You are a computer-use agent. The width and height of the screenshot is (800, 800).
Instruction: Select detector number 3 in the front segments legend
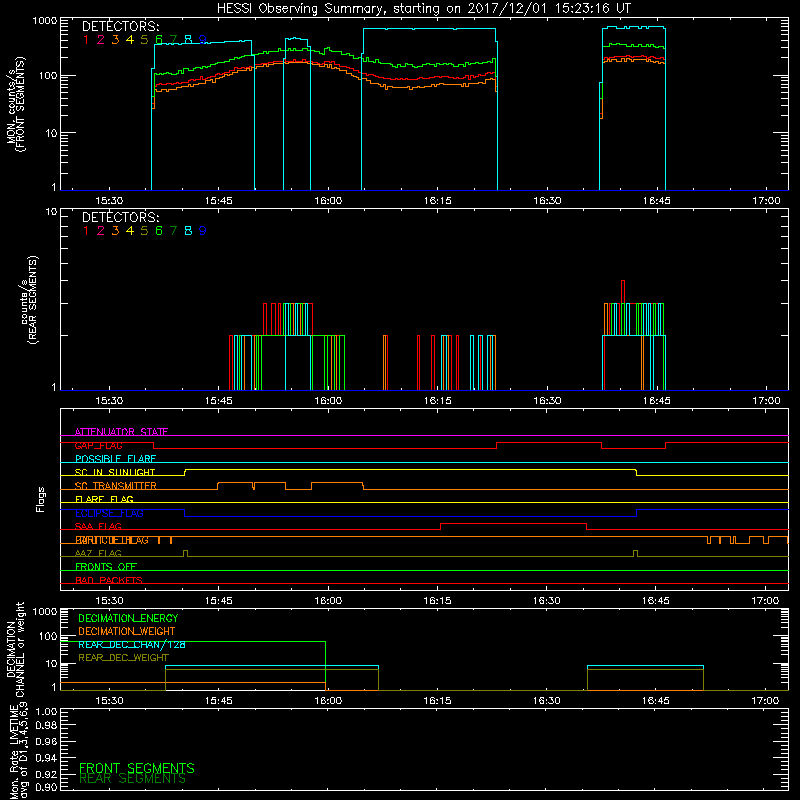tap(115, 40)
